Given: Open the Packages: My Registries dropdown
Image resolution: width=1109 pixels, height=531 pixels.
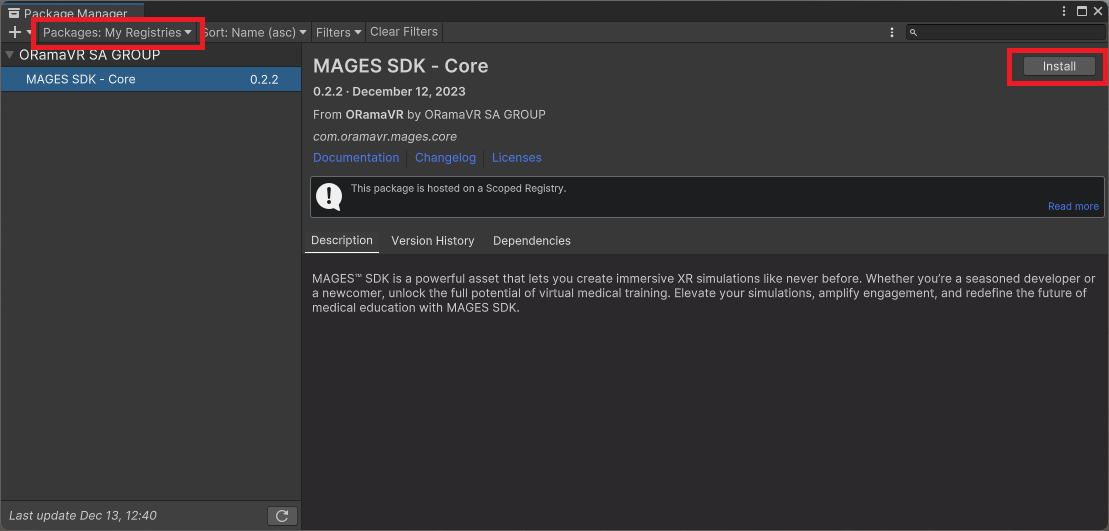Looking at the screenshot, I should tap(117, 33).
